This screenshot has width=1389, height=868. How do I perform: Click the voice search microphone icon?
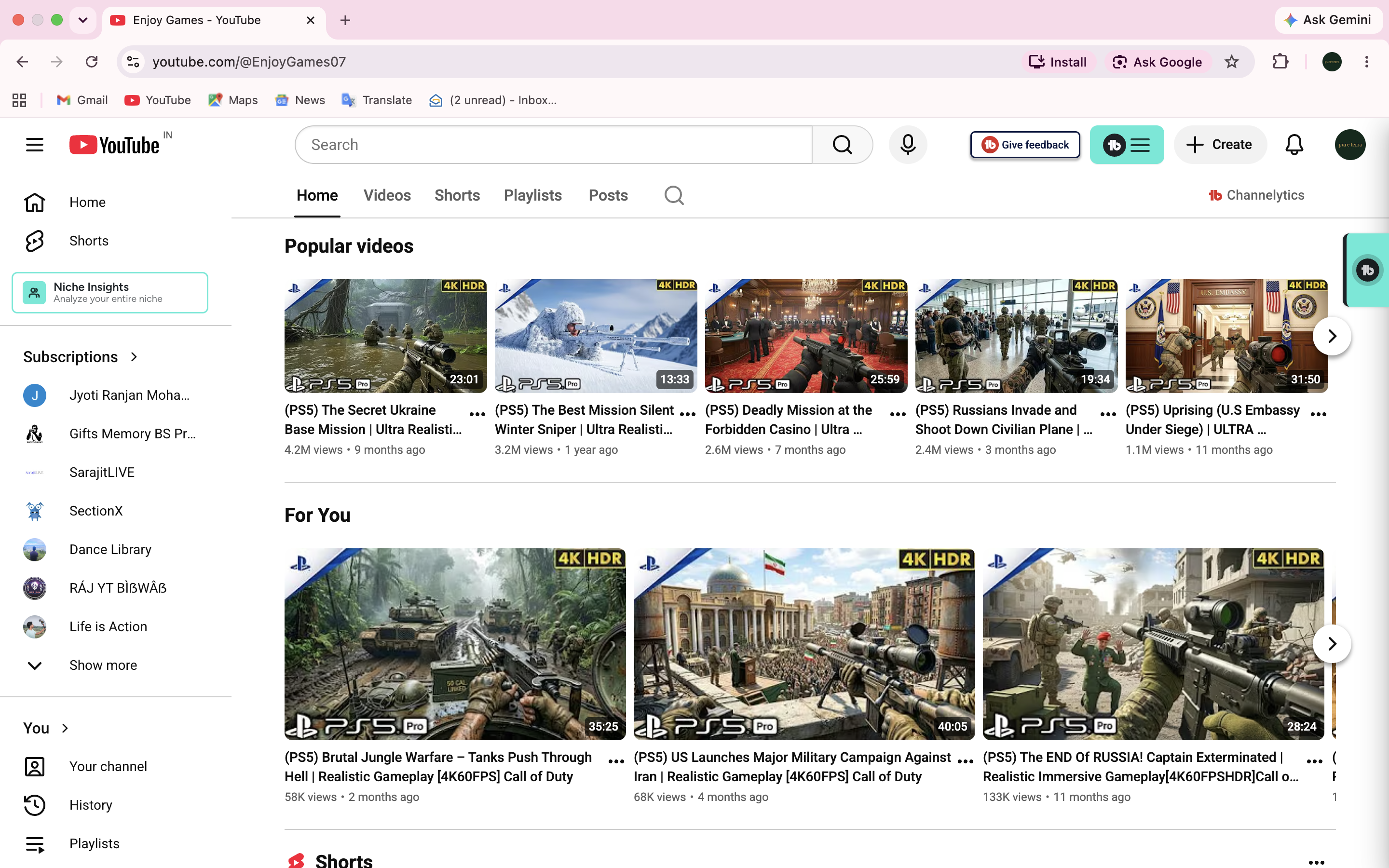pos(908,145)
